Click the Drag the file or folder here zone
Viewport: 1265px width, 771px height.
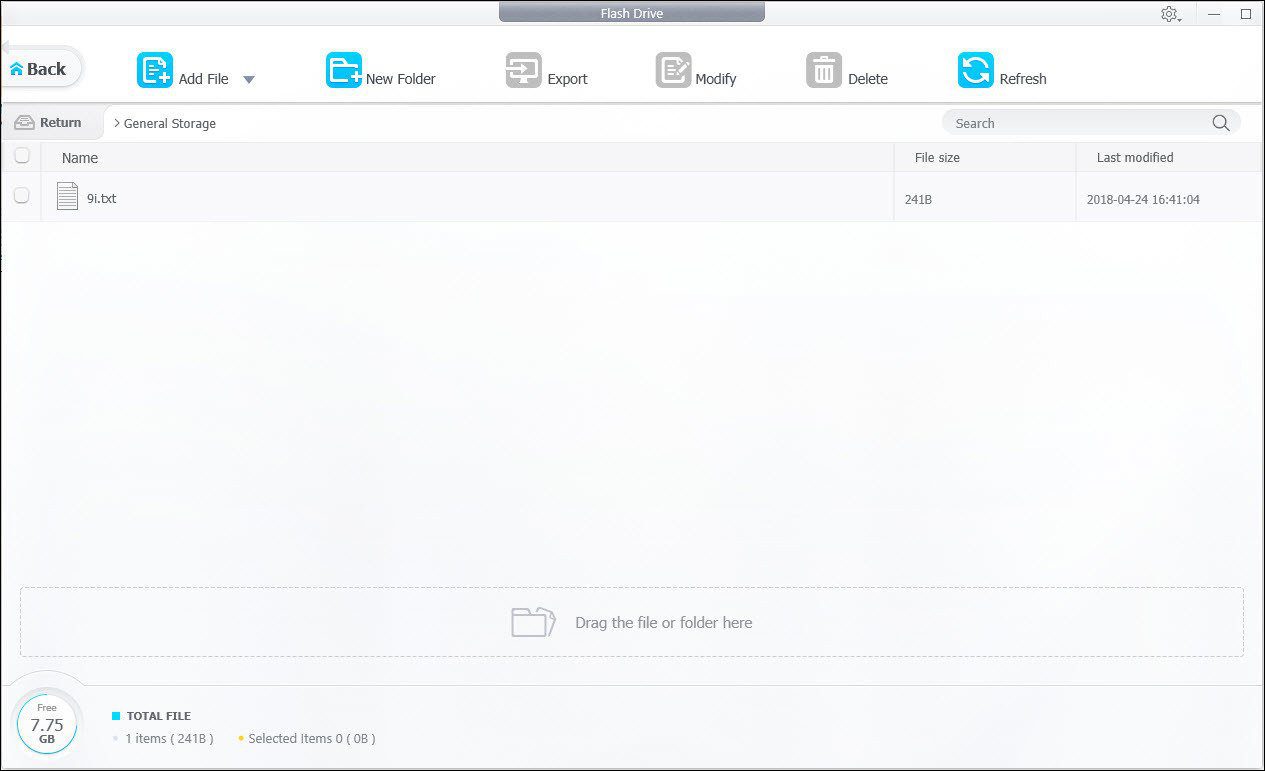(x=632, y=622)
